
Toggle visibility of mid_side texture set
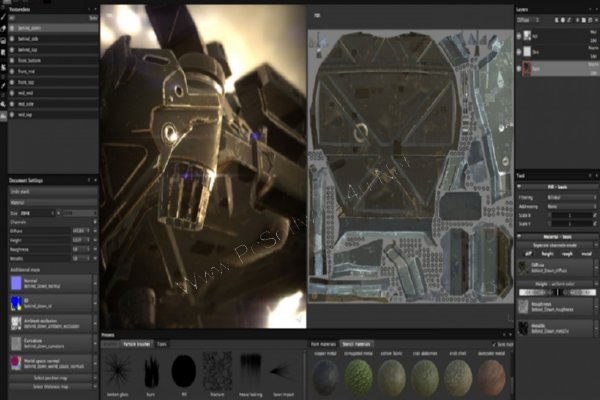(x=12, y=104)
